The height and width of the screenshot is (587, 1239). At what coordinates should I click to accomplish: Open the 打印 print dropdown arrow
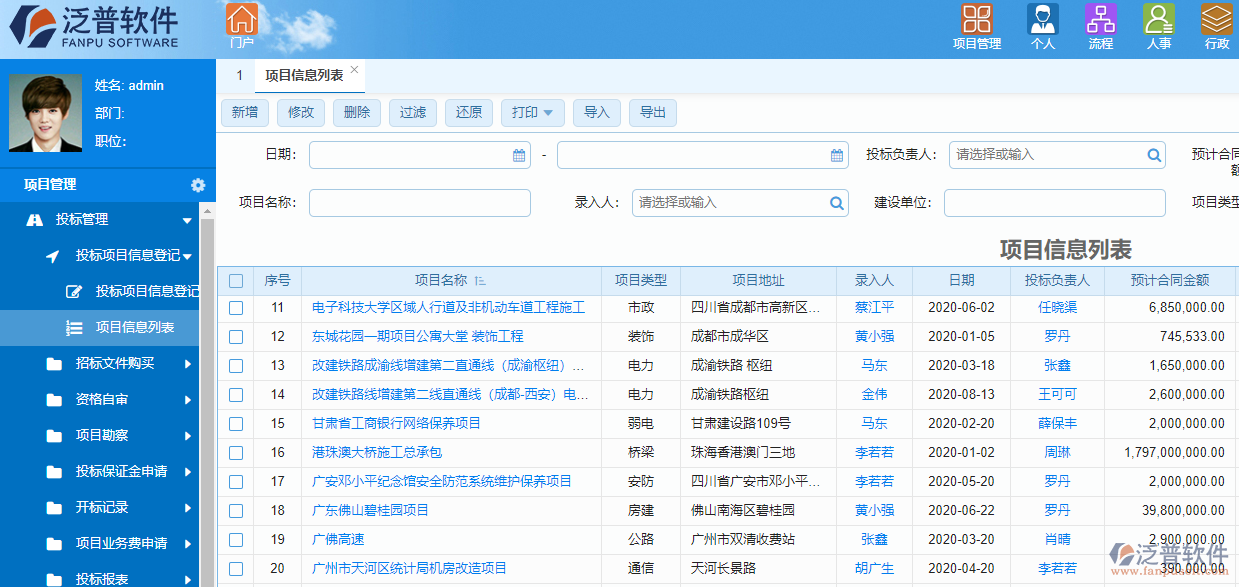click(x=548, y=112)
